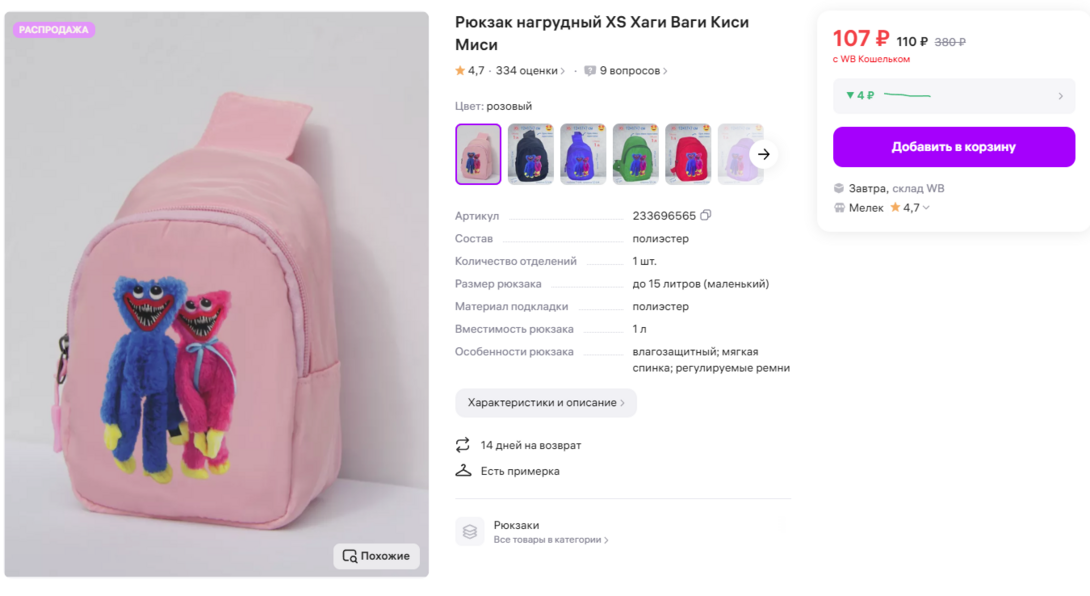The image size is (1090, 596).
Task: Choose the black backpack color variant
Action: [530, 154]
